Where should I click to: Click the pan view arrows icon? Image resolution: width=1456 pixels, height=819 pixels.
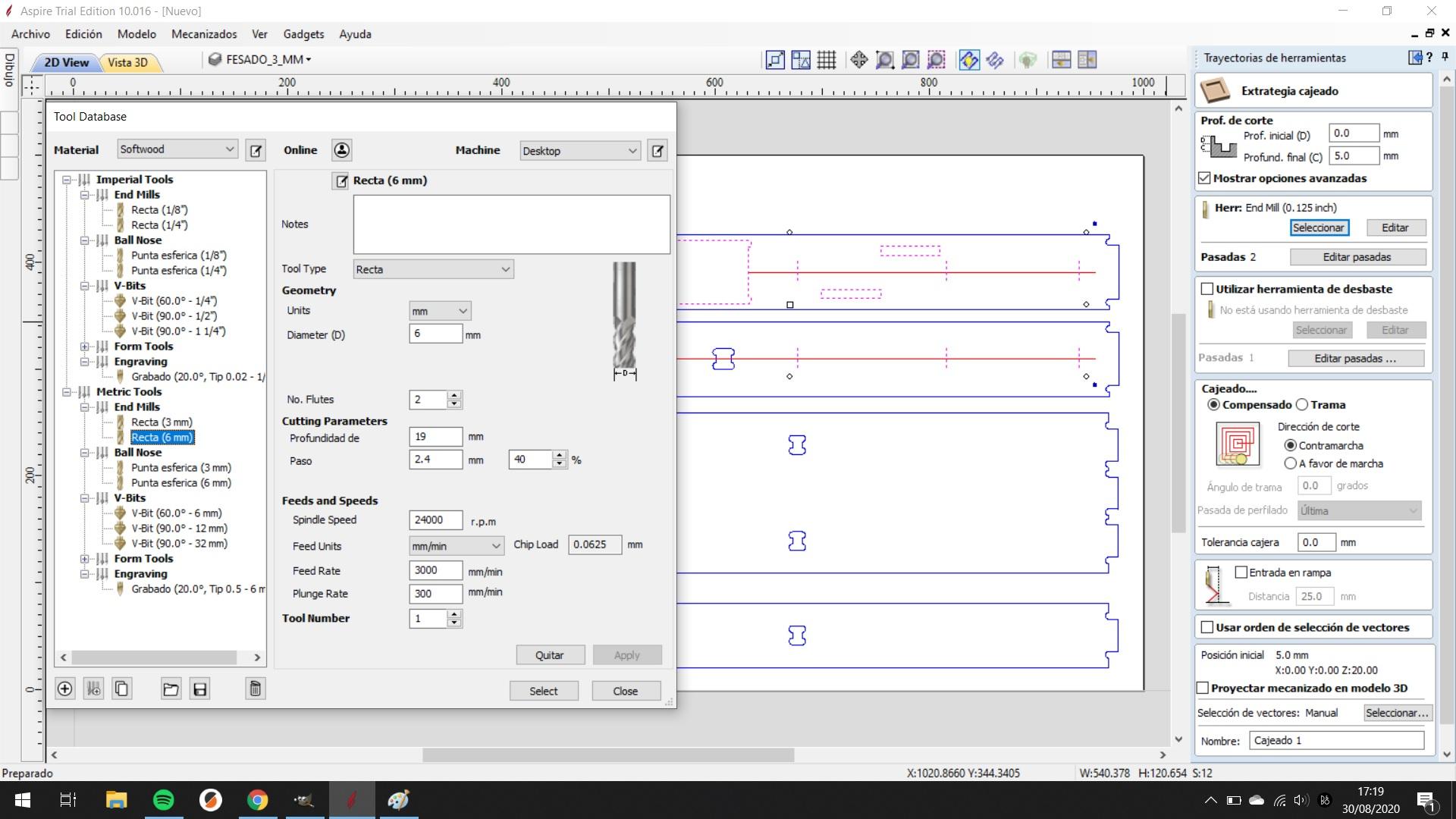point(858,60)
